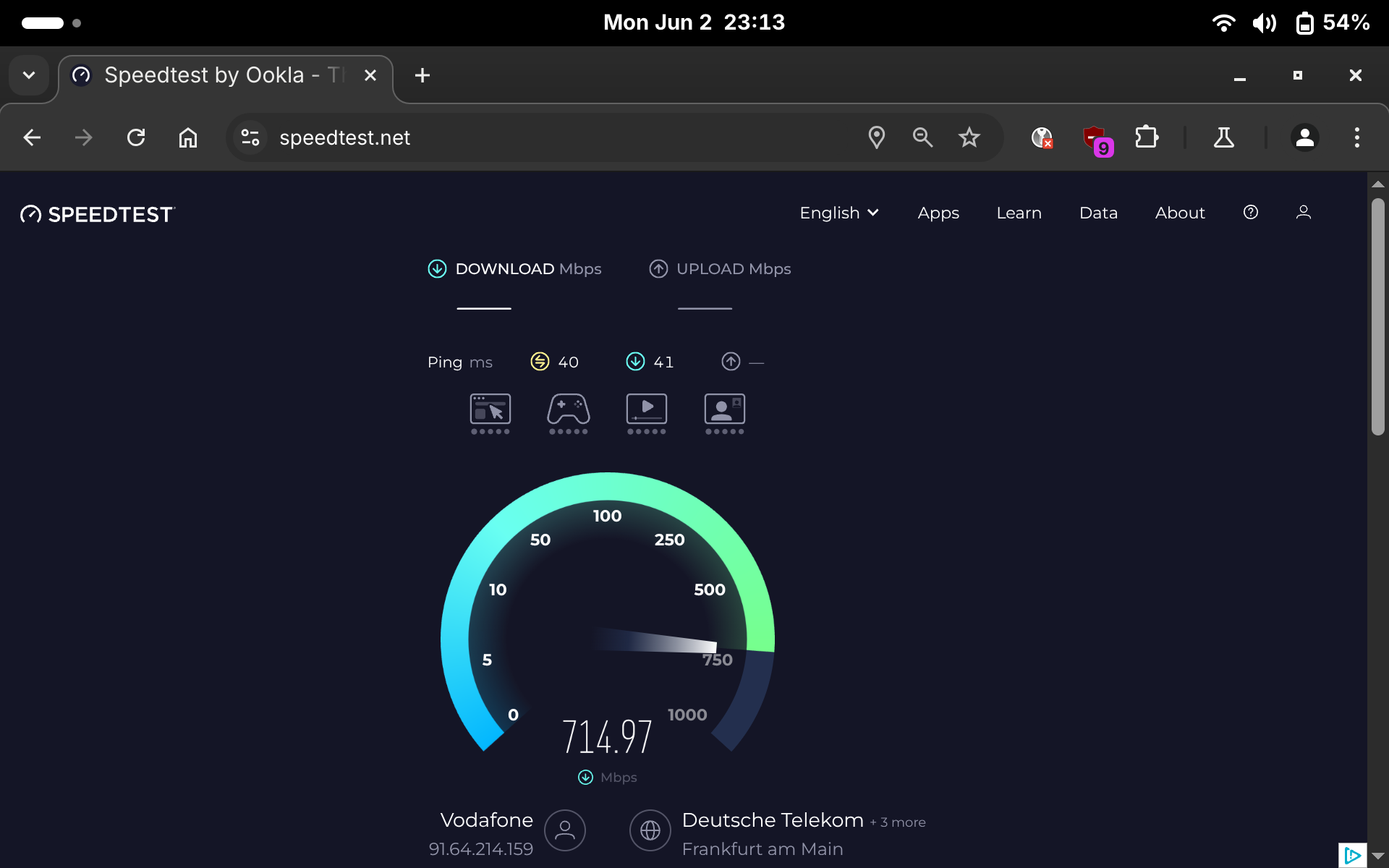The width and height of the screenshot is (1389, 868).
Task: Go back to the previous page
Action: [x=32, y=137]
